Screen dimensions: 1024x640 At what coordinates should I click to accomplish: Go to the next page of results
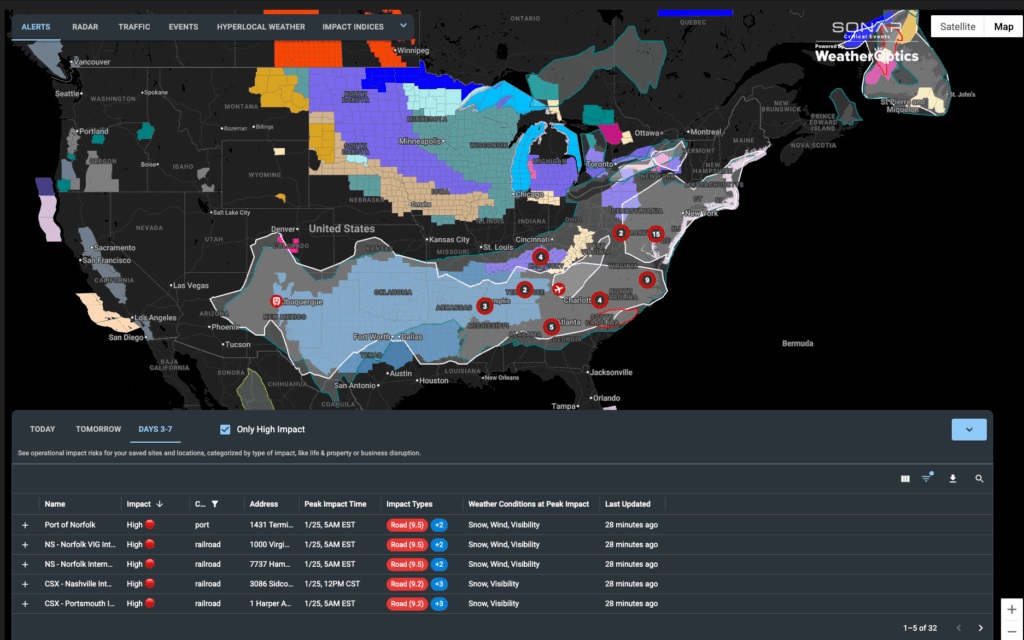pyautogui.click(x=980, y=628)
